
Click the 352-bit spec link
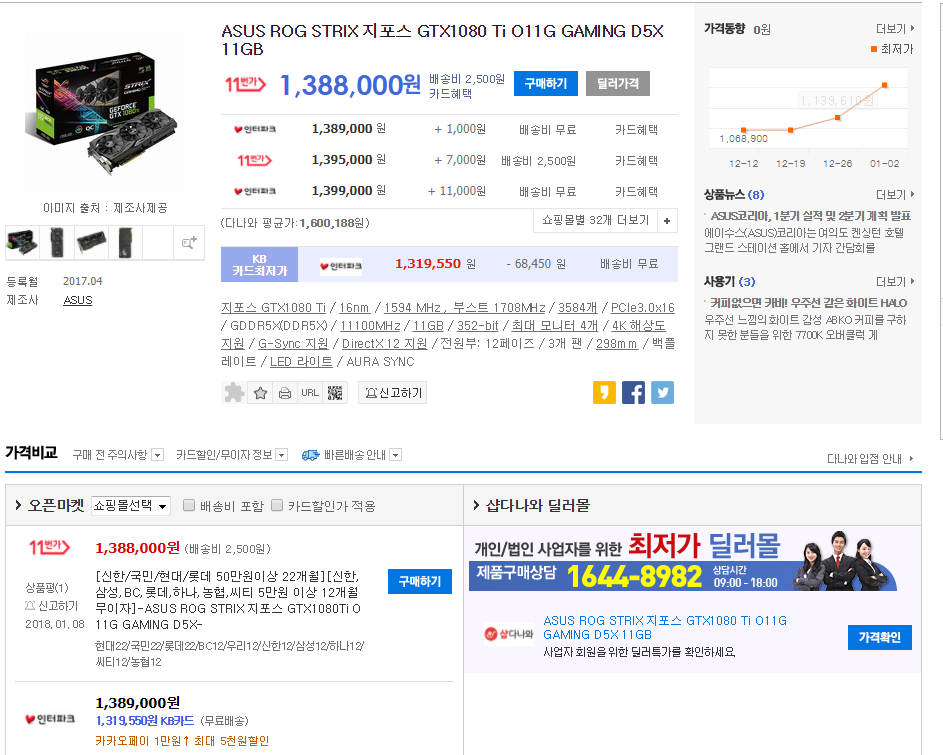pos(478,325)
